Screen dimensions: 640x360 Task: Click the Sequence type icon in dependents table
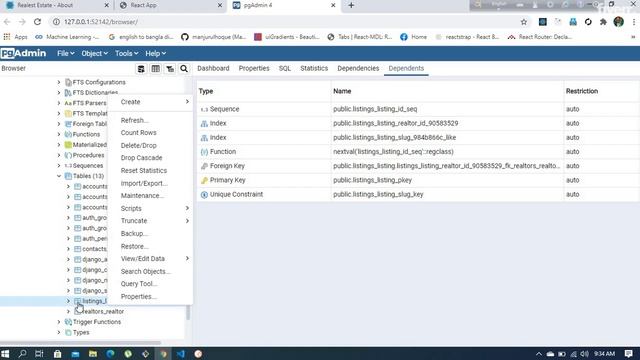(204, 109)
